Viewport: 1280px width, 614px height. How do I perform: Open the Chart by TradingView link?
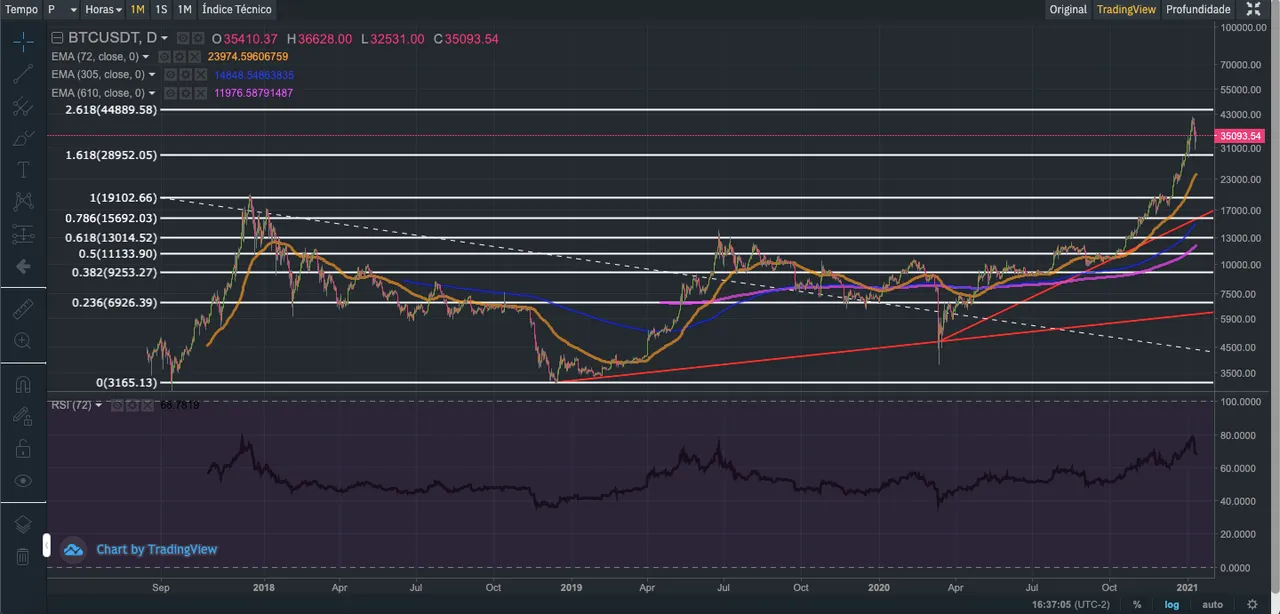pos(156,549)
